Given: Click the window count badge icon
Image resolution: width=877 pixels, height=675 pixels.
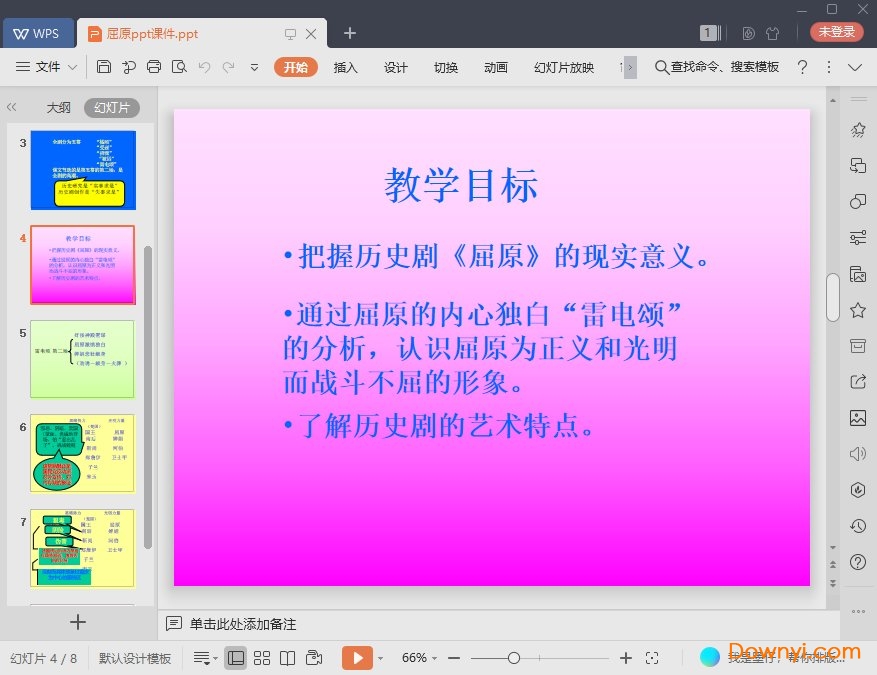Looking at the screenshot, I should click(x=708, y=33).
